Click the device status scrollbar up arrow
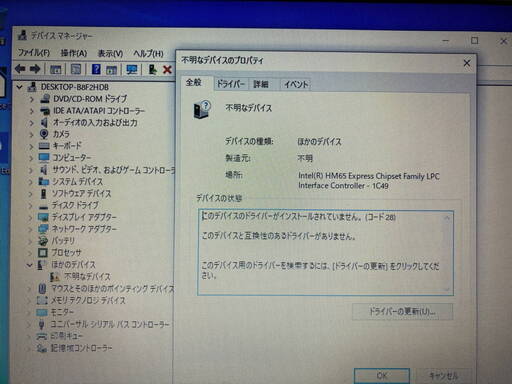 [x=447, y=218]
